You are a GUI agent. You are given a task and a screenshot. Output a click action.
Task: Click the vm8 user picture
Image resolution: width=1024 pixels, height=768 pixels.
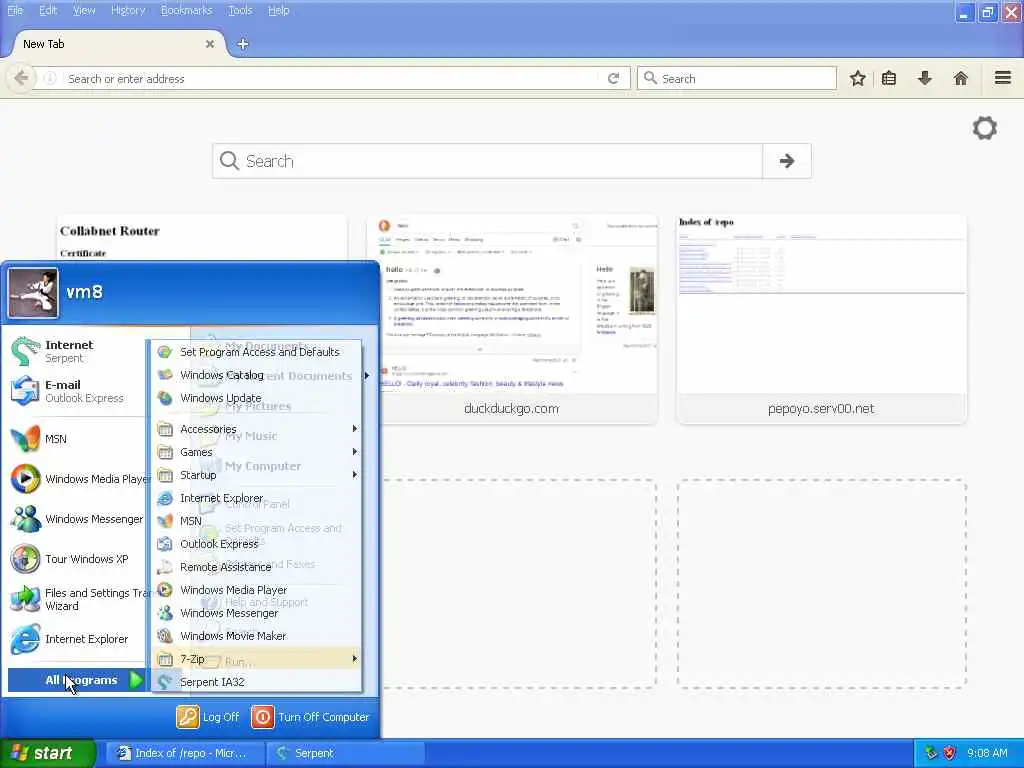(x=33, y=293)
